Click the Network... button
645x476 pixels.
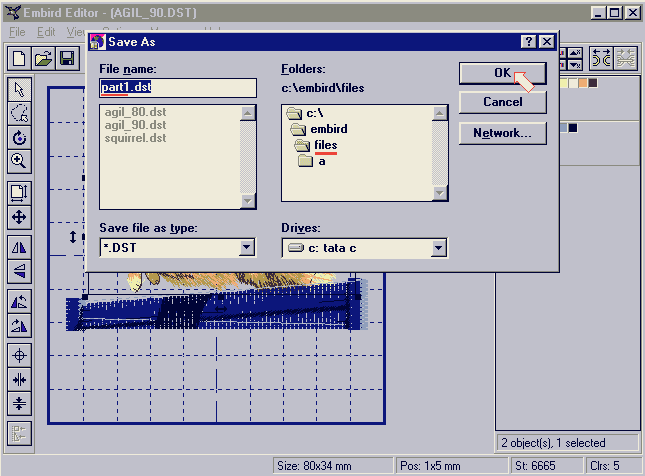pos(502,132)
